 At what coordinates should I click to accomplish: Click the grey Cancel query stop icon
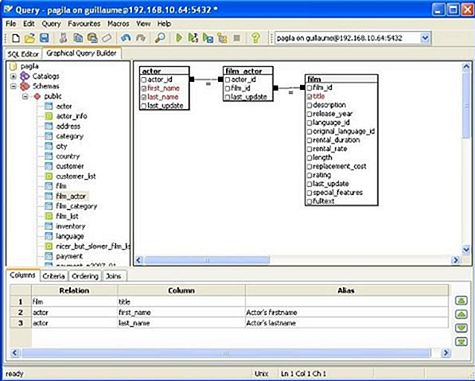(x=237, y=38)
